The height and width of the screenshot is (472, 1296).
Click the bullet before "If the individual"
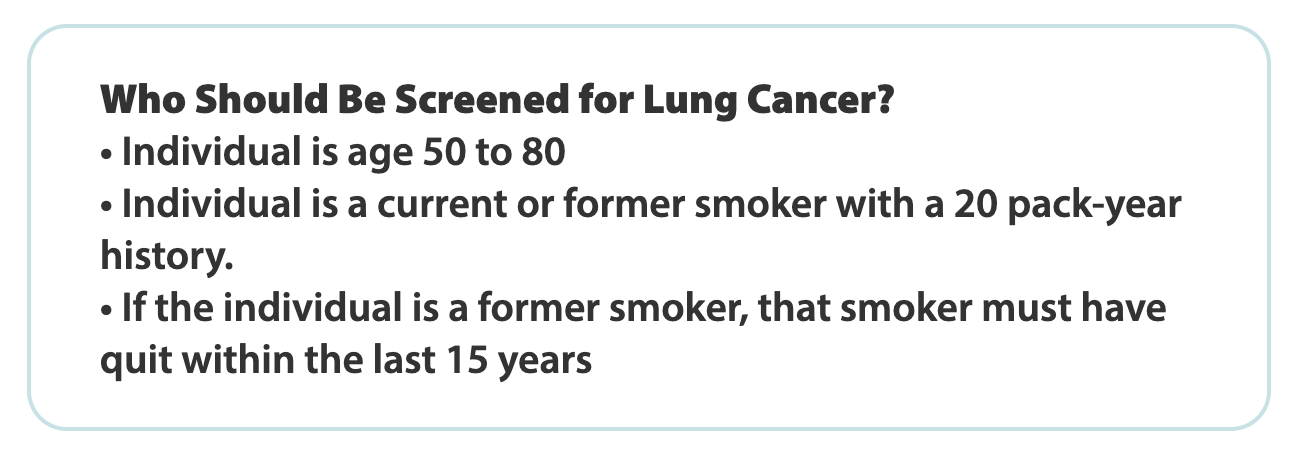click(106, 309)
